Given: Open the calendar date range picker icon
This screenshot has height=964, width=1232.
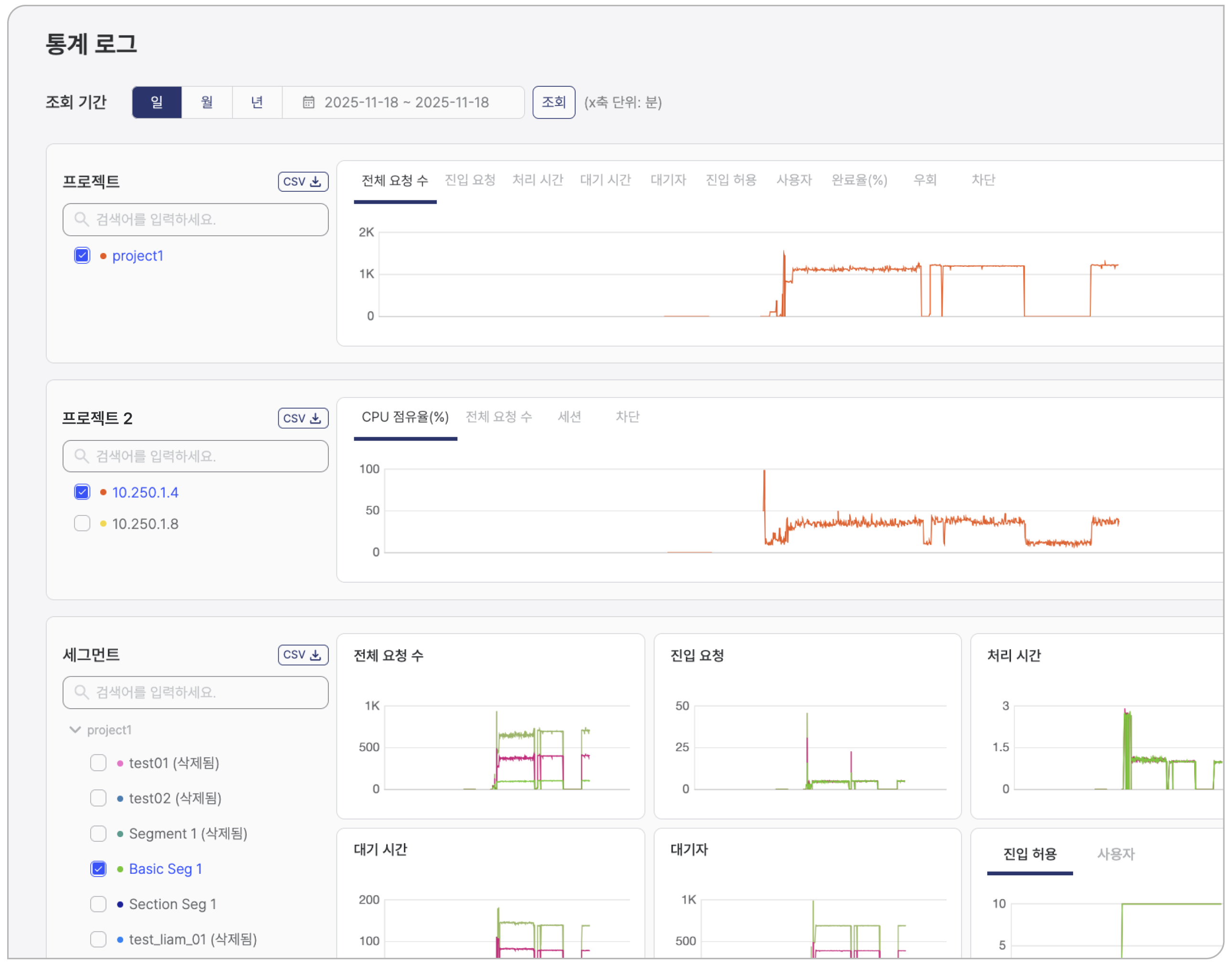Looking at the screenshot, I should [x=308, y=102].
